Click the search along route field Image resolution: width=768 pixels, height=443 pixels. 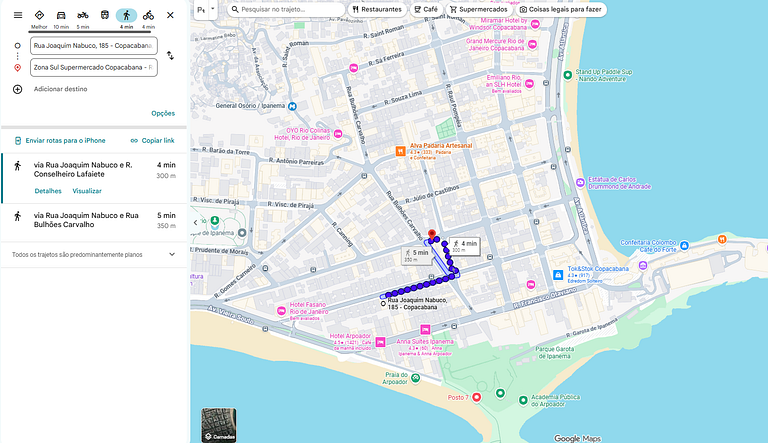tap(286, 9)
